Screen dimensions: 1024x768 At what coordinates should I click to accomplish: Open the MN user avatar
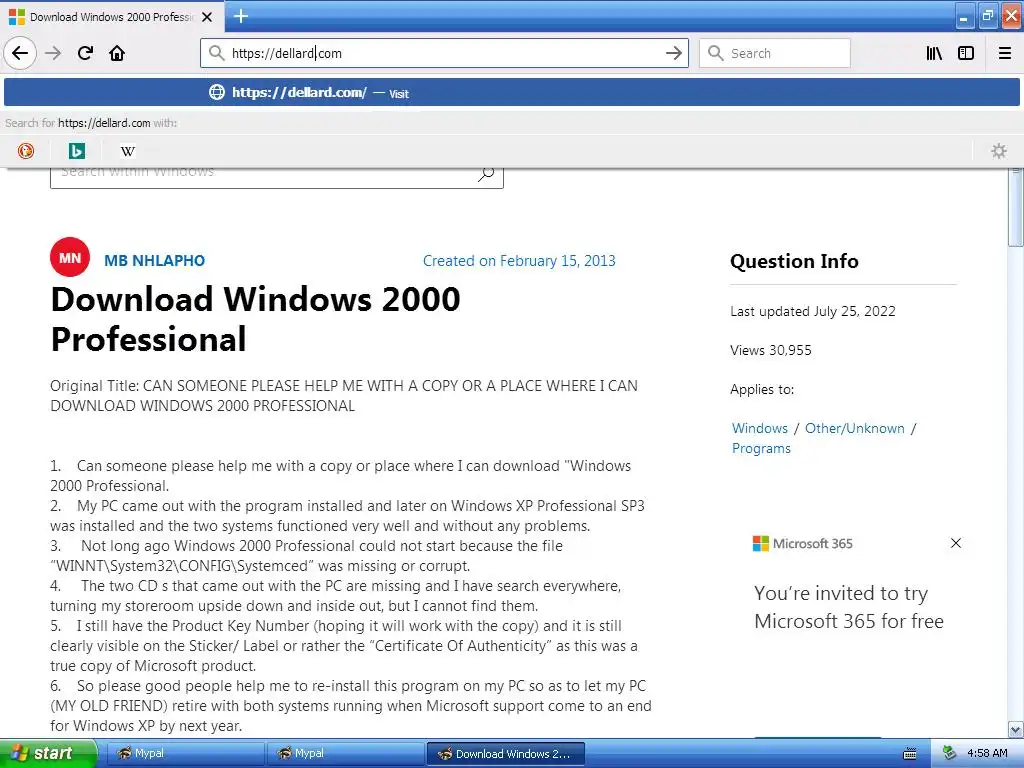coord(70,257)
